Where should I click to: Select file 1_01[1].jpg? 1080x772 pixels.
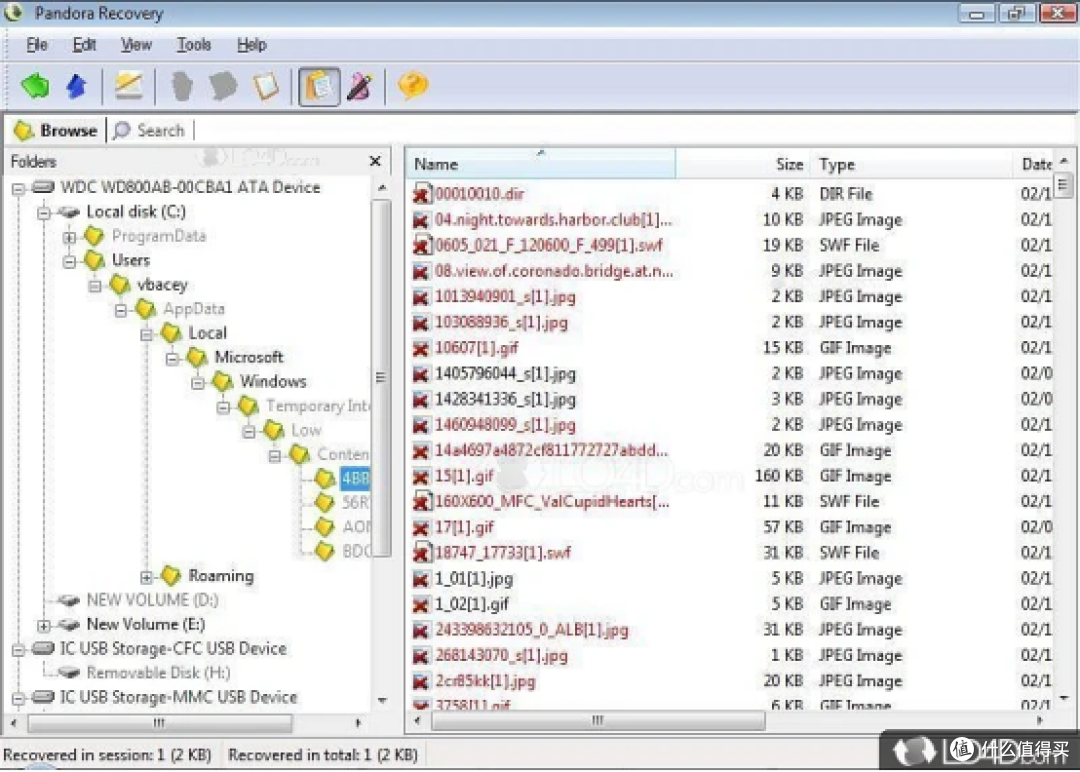[473, 578]
